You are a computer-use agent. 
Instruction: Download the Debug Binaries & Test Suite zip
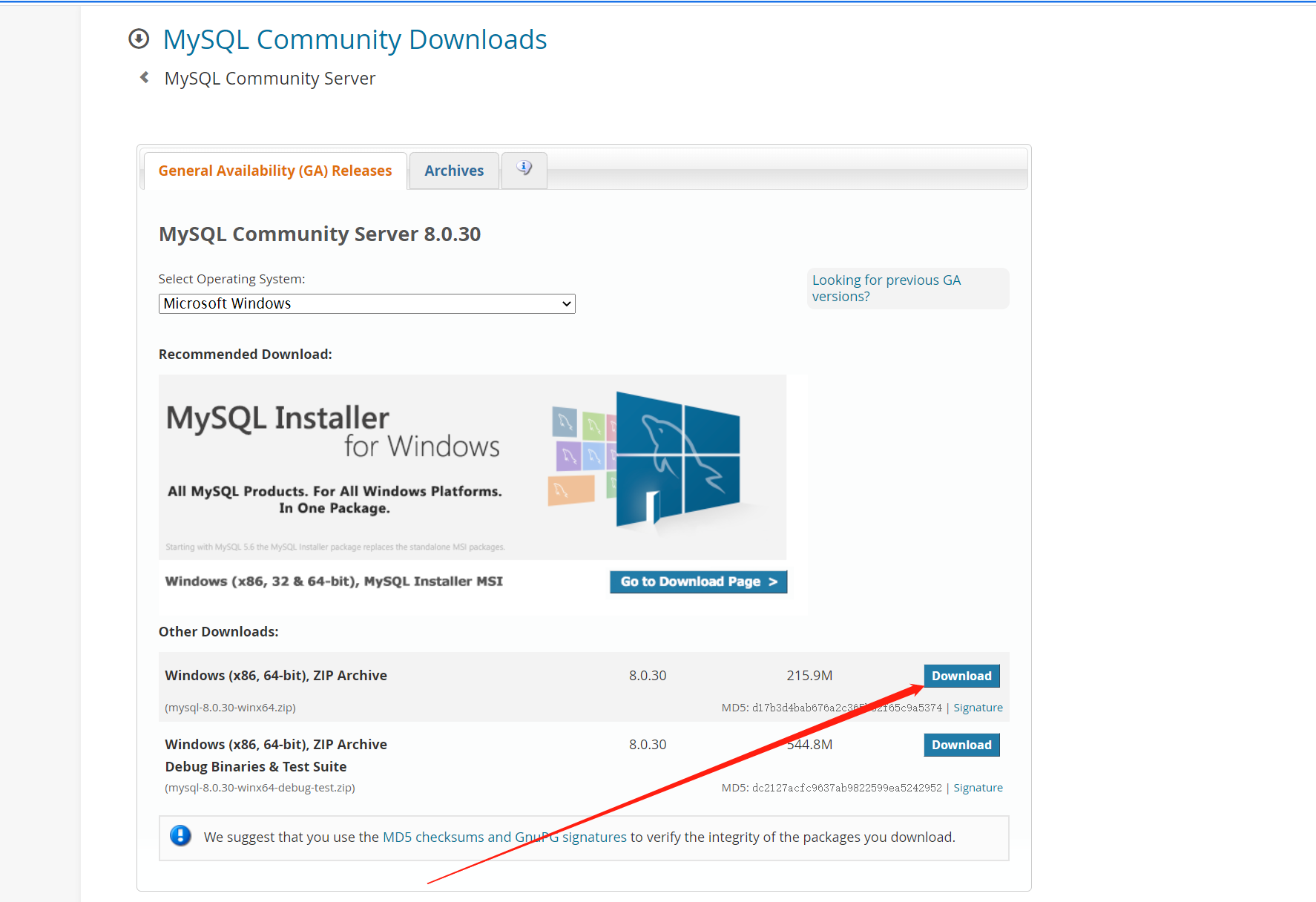(961, 745)
